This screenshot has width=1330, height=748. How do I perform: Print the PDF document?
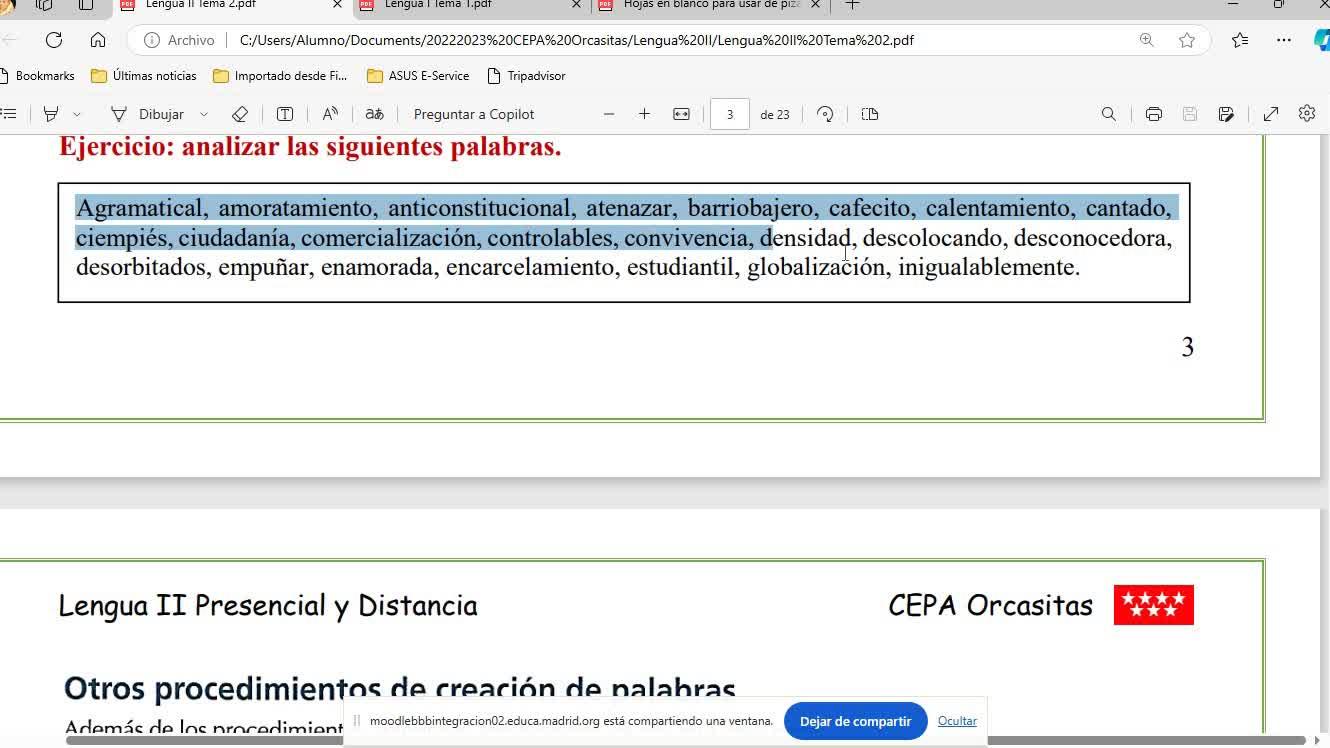tap(1154, 114)
